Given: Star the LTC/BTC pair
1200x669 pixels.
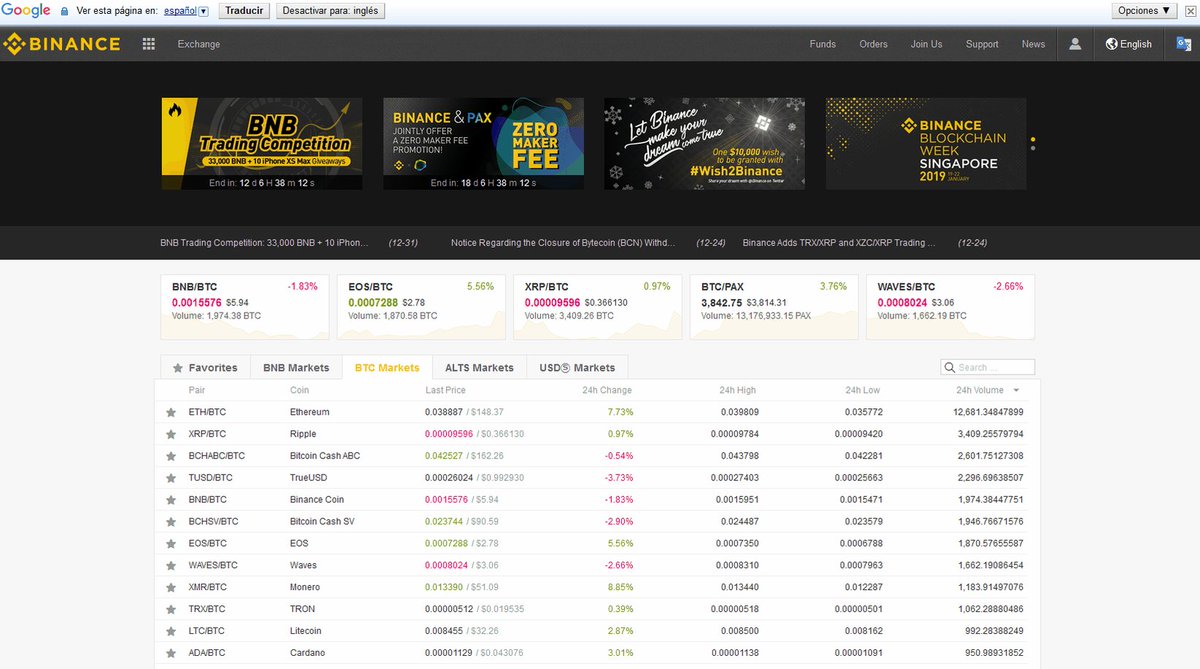Looking at the screenshot, I should tap(171, 631).
